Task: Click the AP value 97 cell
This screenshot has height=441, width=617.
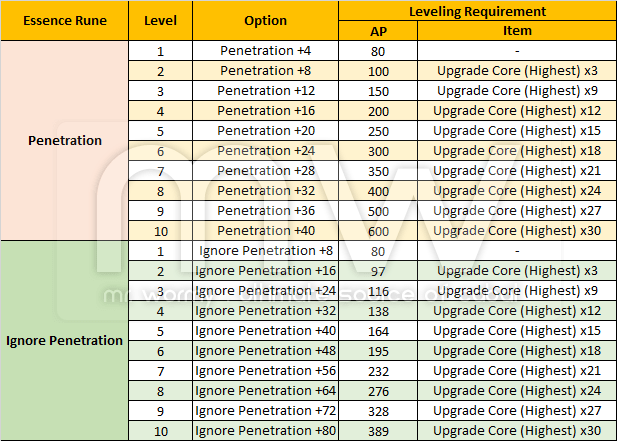Action: click(x=378, y=270)
